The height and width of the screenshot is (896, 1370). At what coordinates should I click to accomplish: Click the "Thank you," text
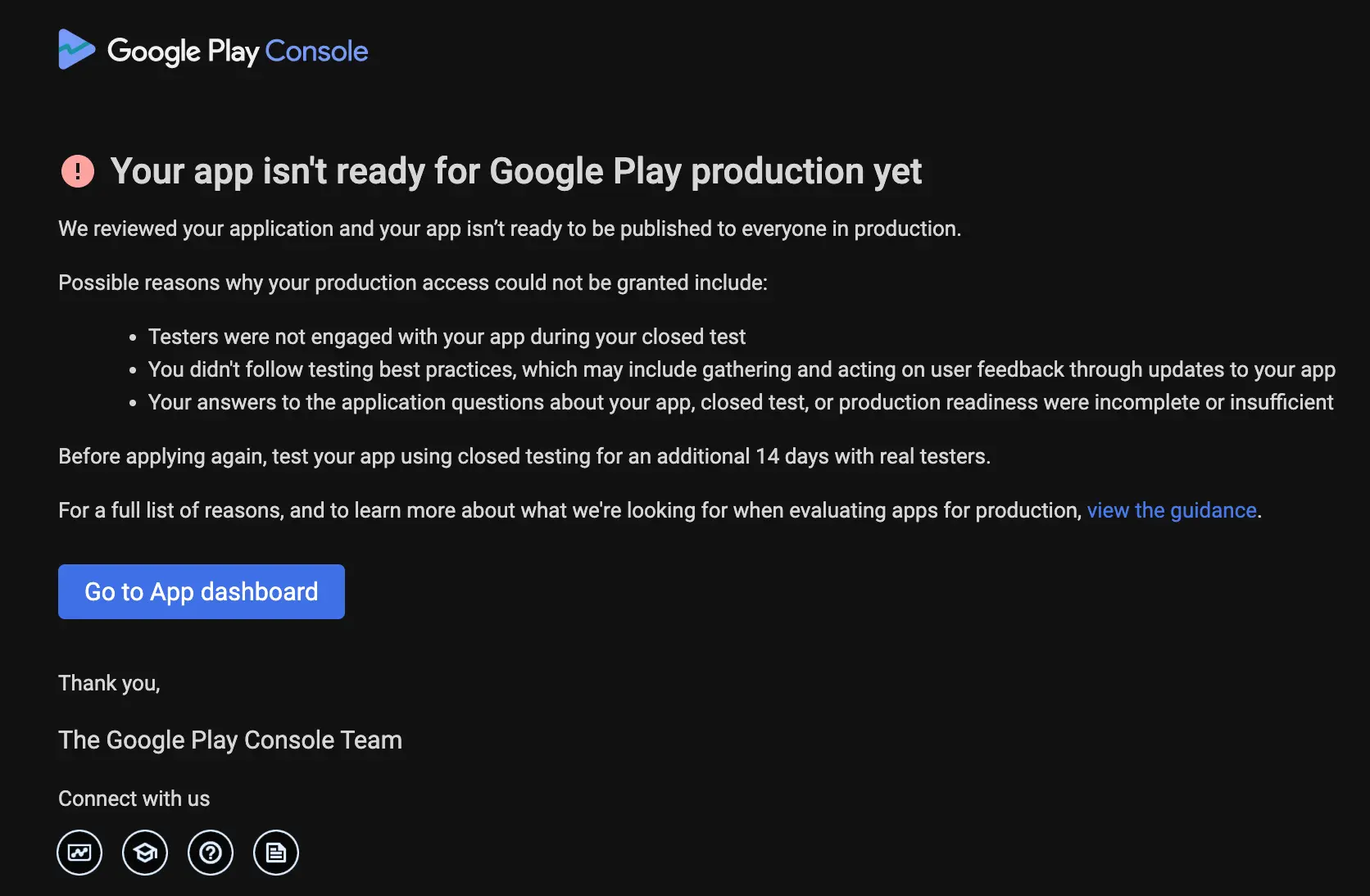[109, 684]
